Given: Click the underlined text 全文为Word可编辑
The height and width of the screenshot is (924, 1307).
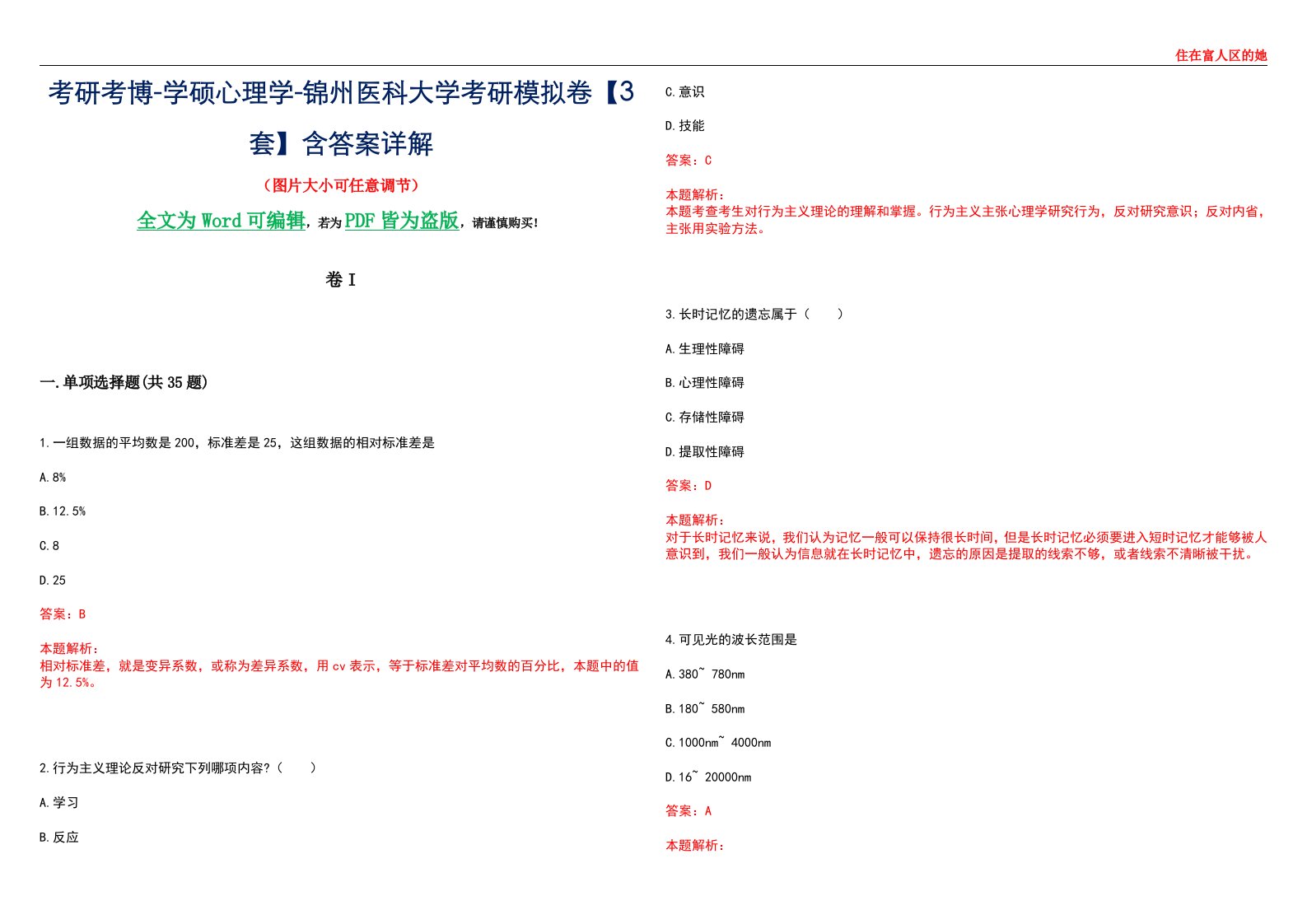Looking at the screenshot, I should (221, 221).
